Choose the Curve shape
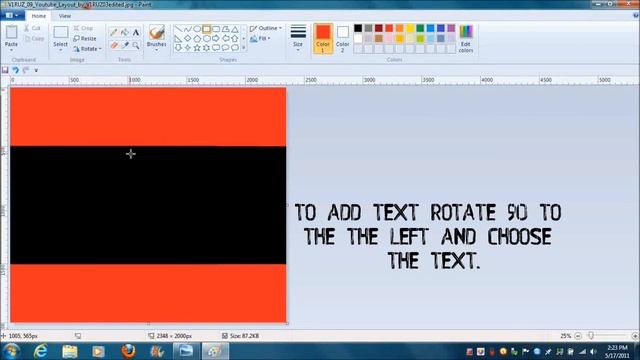 click(187, 29)
